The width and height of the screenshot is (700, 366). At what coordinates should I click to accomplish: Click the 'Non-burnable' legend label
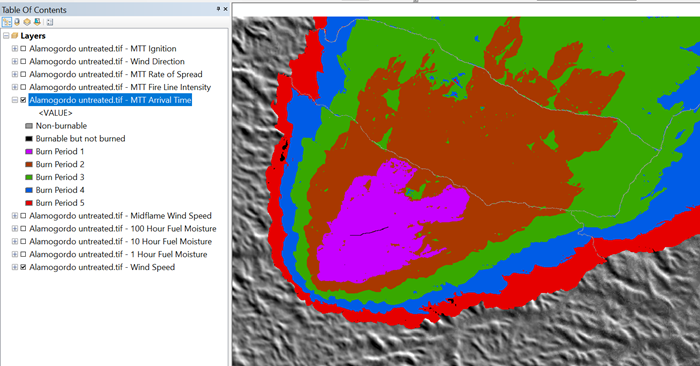(x=61, y=126)
